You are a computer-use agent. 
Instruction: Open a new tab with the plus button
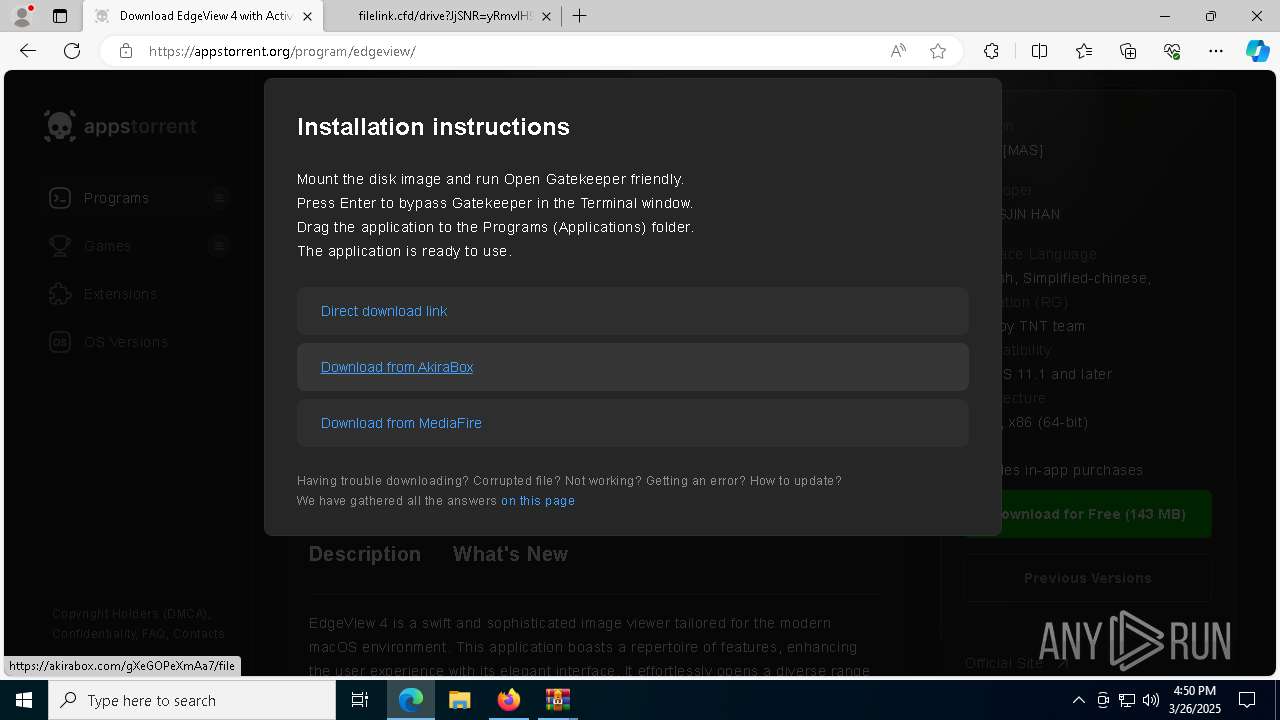click(579, 16)
